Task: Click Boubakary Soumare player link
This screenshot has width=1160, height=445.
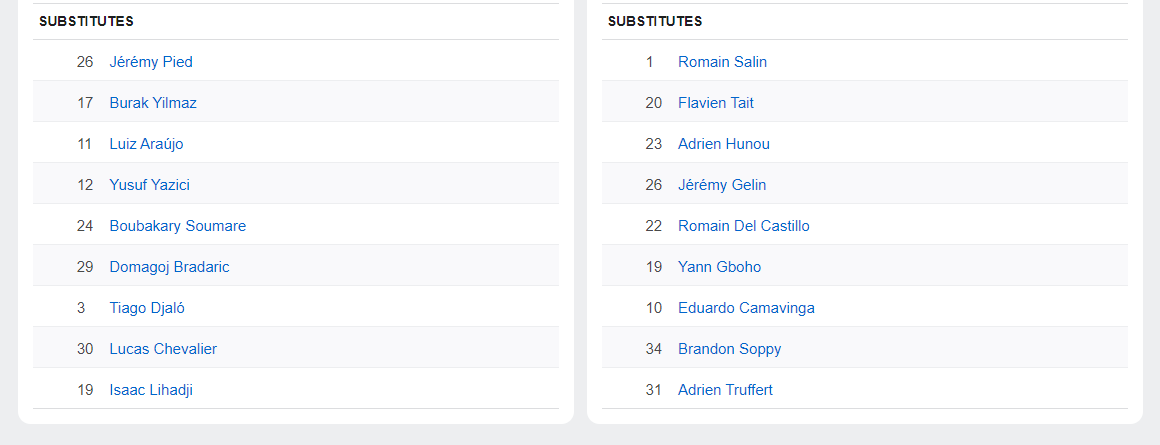Action: pos(177,226)
